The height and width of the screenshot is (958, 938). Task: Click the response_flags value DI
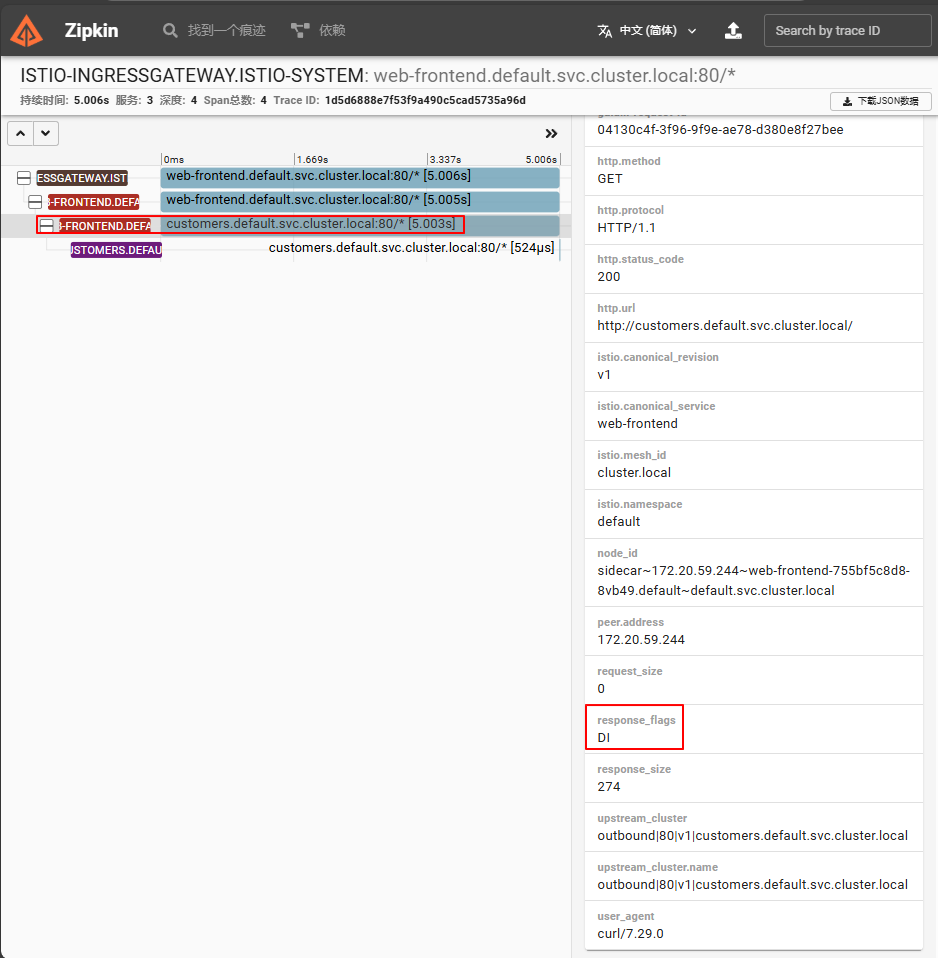604,737
